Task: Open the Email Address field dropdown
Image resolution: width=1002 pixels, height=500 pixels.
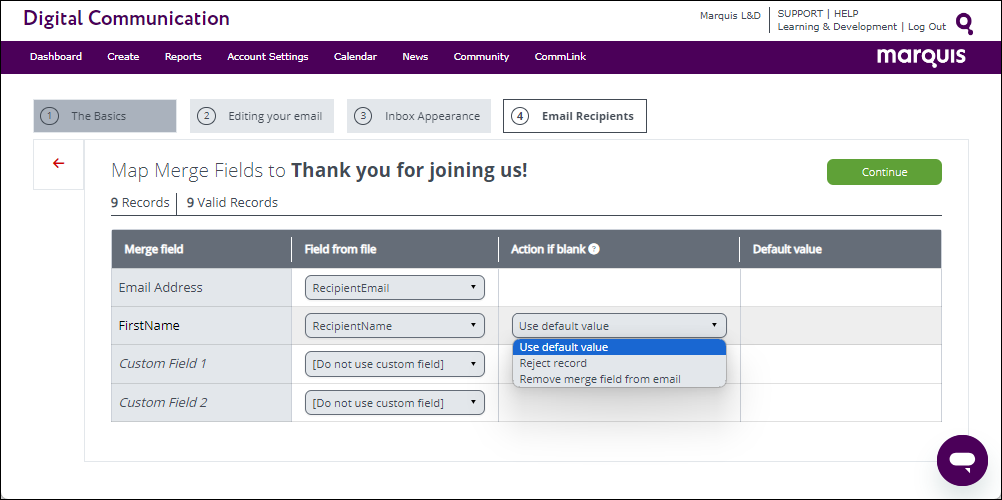Action: [x=394, y=288]
